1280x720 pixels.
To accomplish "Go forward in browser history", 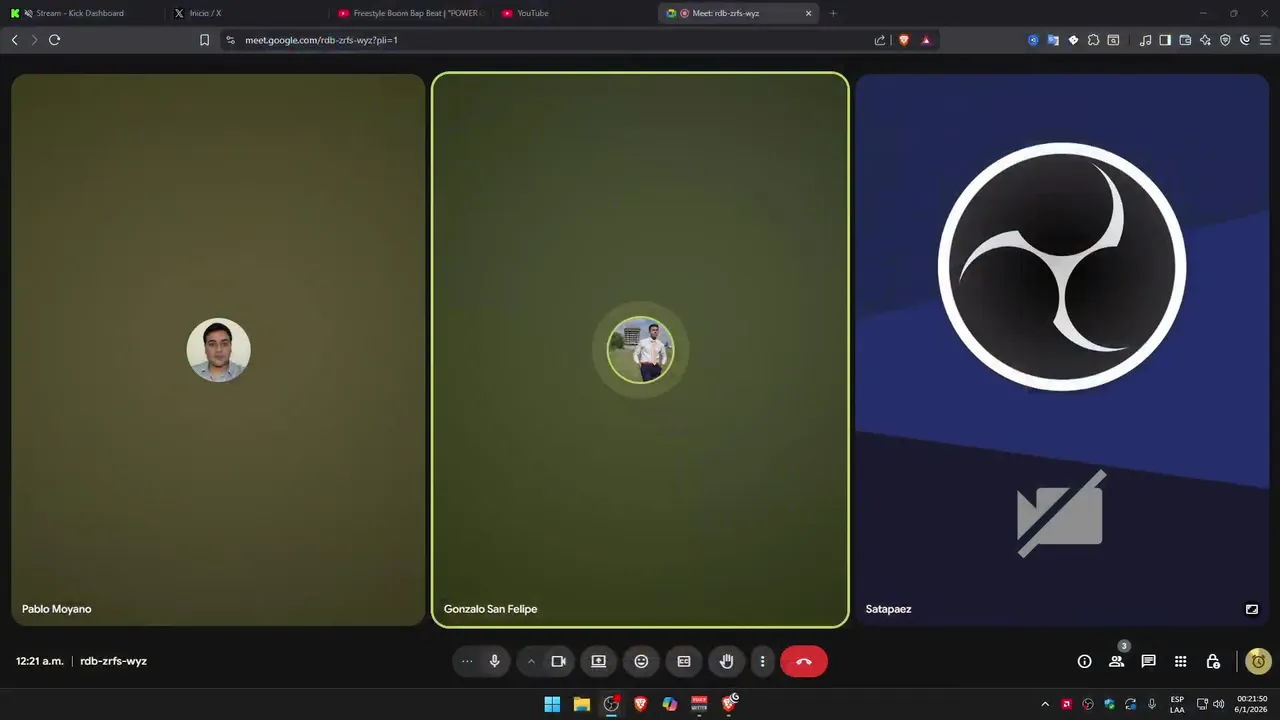I will tap(34, 40).
